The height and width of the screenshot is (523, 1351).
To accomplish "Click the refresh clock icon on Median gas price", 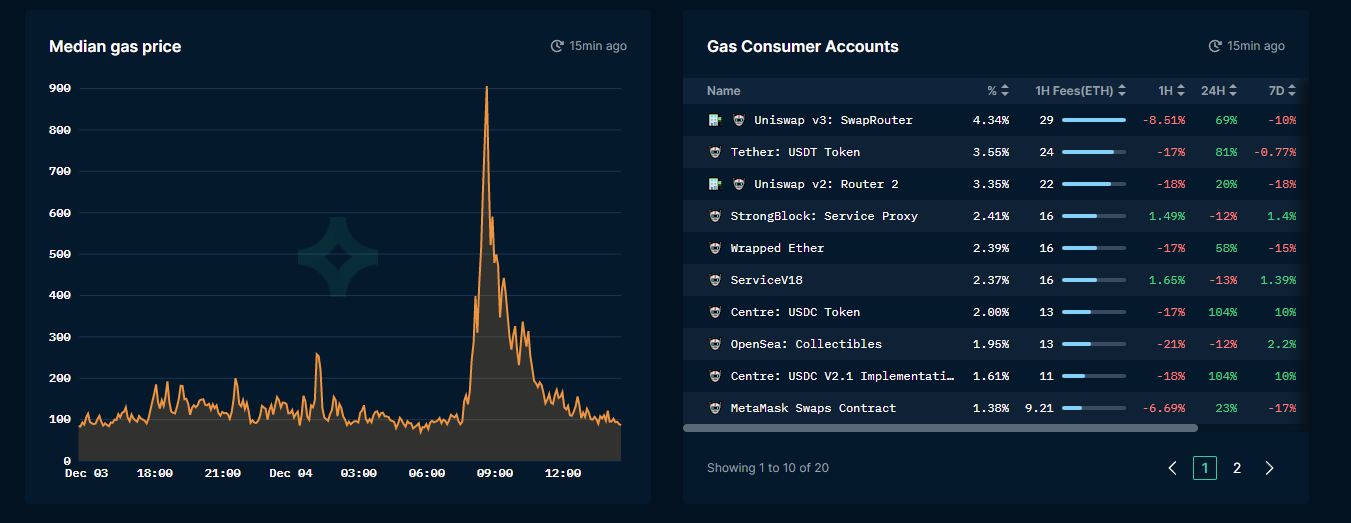I will click(557, 46).
